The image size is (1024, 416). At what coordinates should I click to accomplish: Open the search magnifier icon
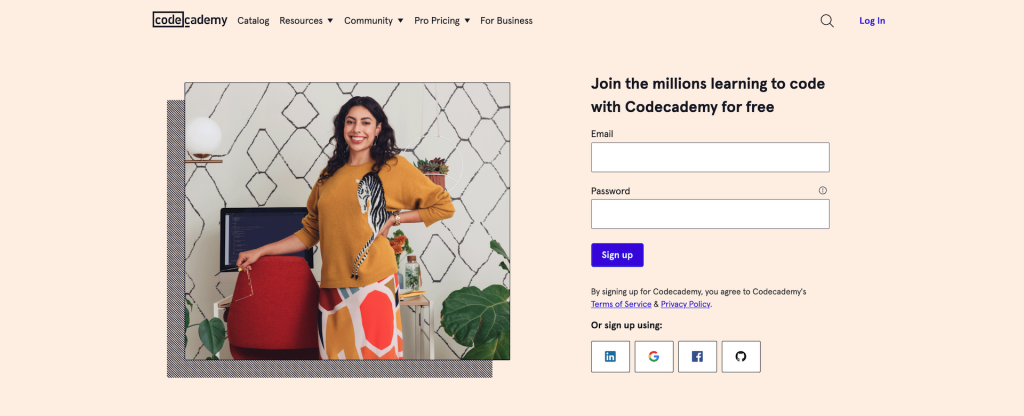pyautogui.click(x=827, y=21)
